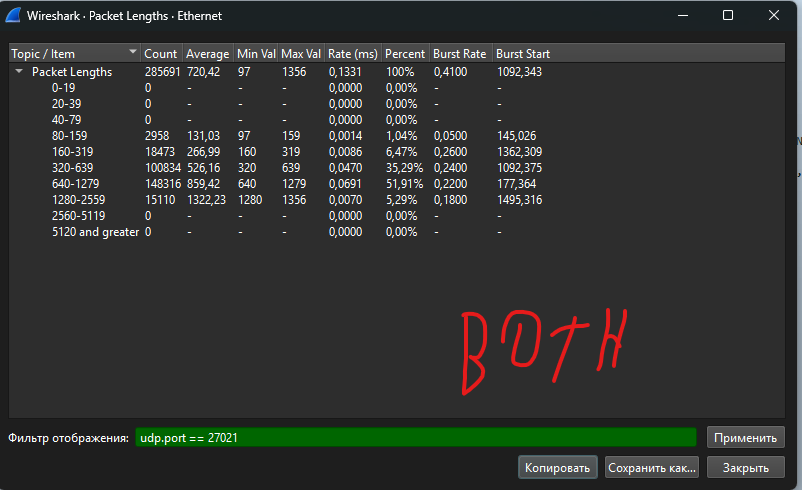Sort by the Burst Start column
The image size is (802, 490).
(x=523, y=53)
